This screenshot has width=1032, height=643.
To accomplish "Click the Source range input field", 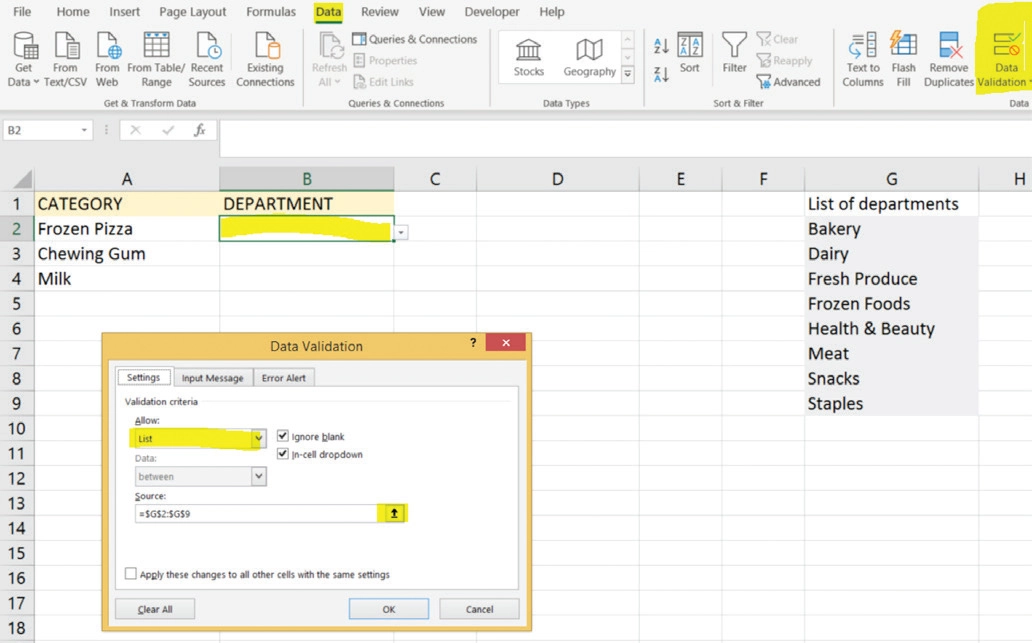I will (256, 513).
